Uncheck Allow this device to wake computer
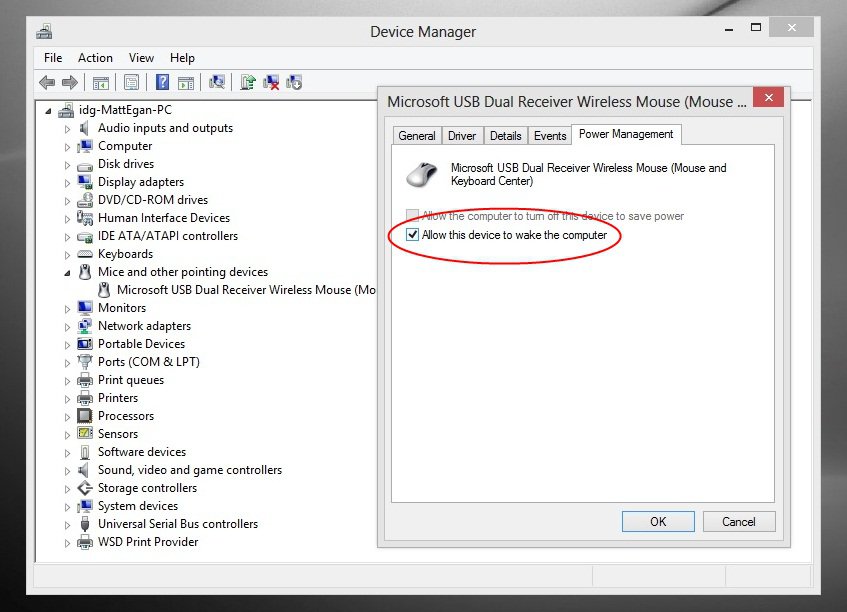 (x=413, y=235)
